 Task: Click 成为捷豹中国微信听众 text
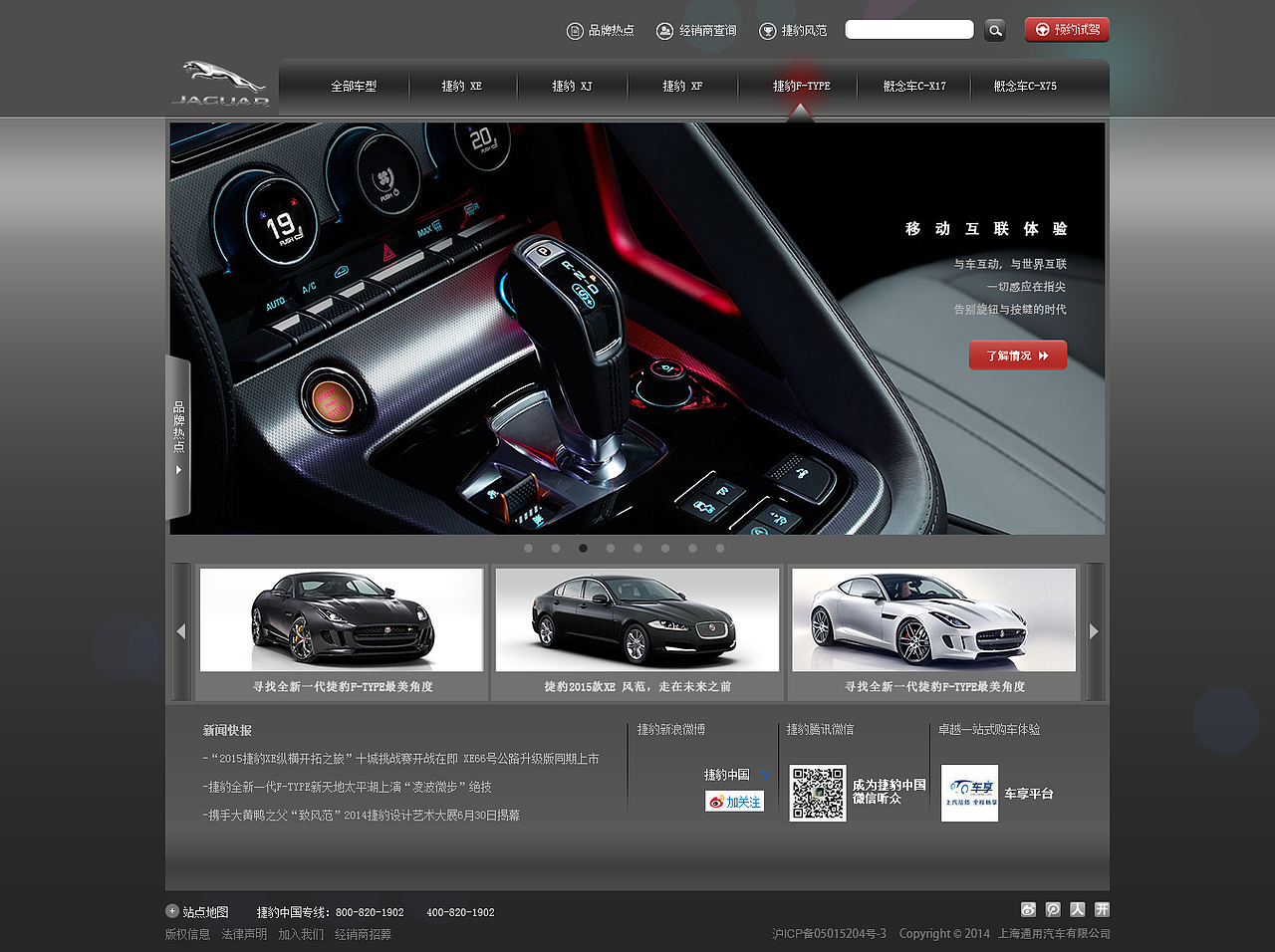[x=890, y=792]
